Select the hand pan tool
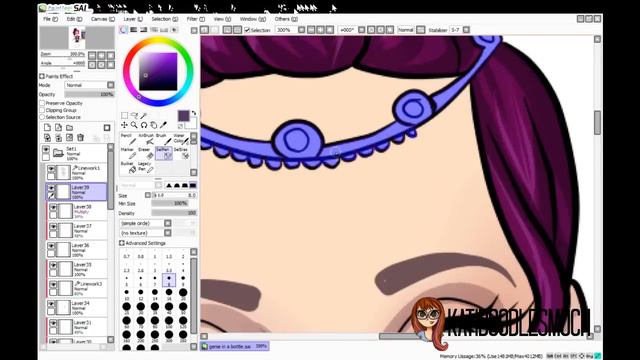Screen dimensions: 640x360 (153, 125)
